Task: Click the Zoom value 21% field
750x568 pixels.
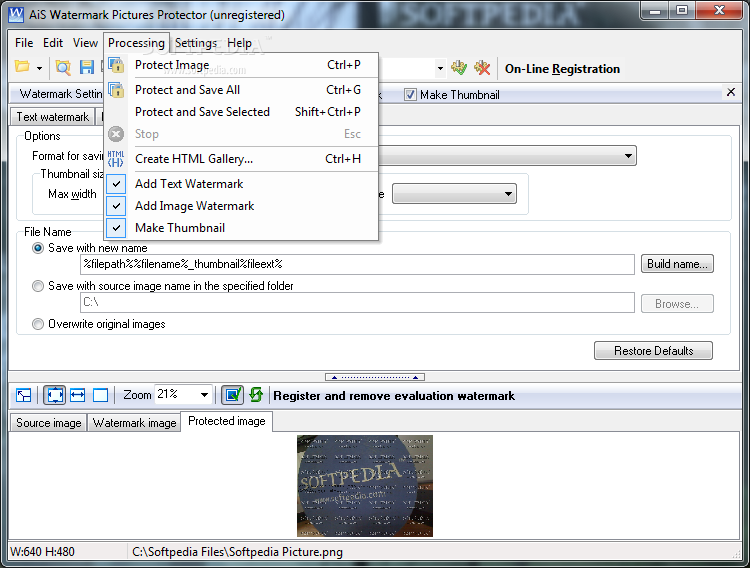Action: coord(176,395)
